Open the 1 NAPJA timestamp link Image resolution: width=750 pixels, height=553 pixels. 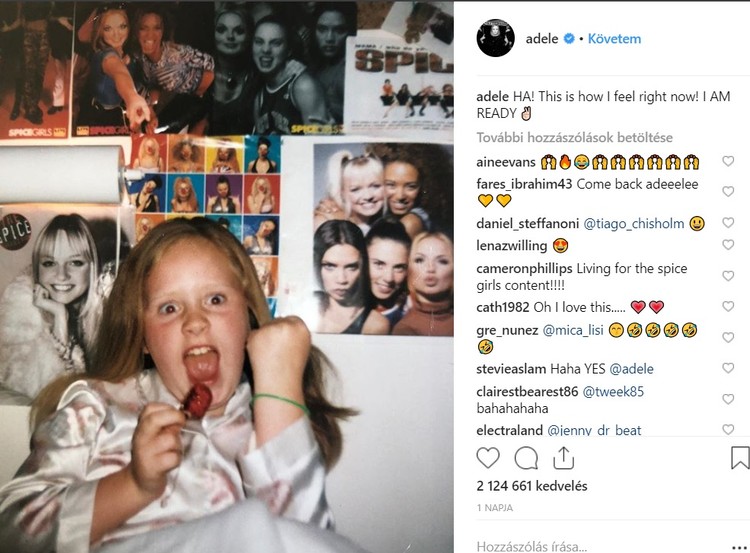[495, 508]
